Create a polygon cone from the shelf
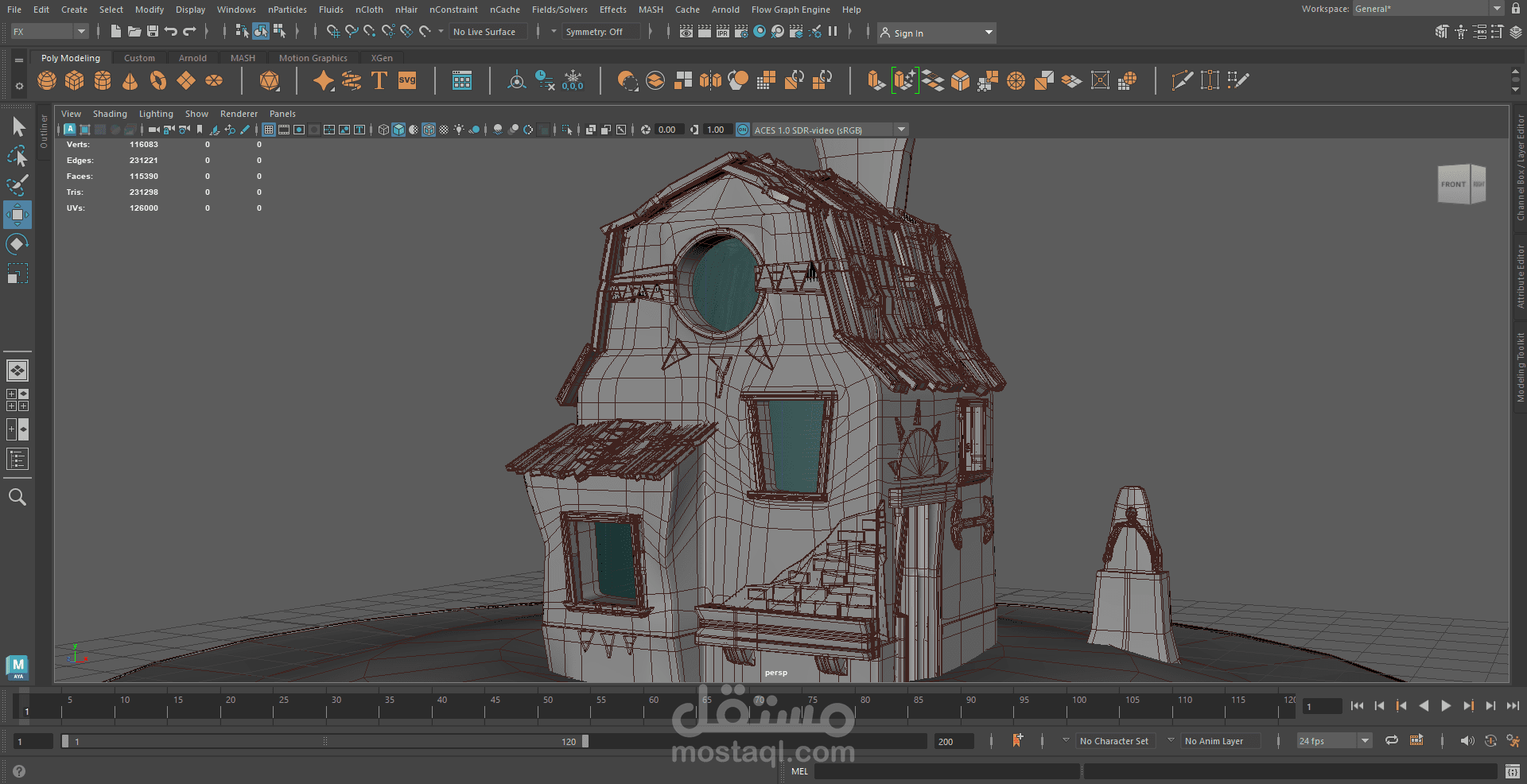The width and height of the screenshot is (1527, 784). [x=130, y=80]
